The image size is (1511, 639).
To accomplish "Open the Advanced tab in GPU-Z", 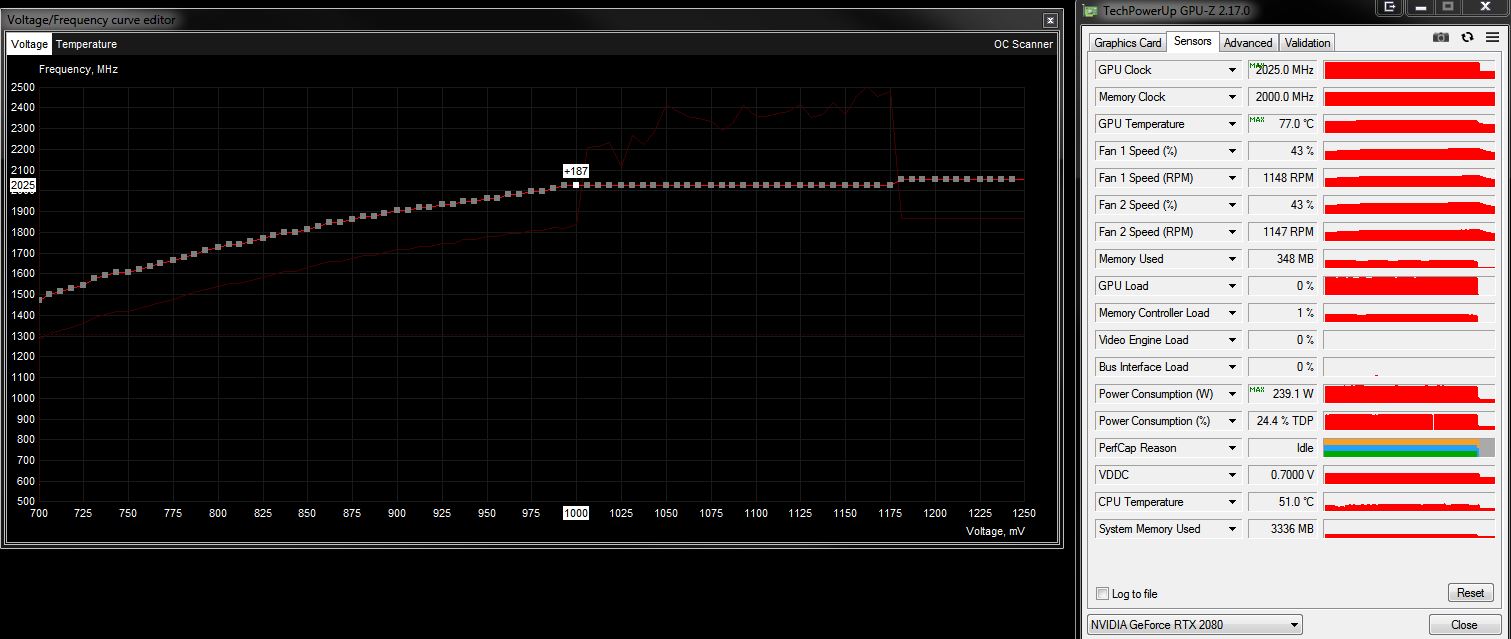I will click(x=1248, y=42).
